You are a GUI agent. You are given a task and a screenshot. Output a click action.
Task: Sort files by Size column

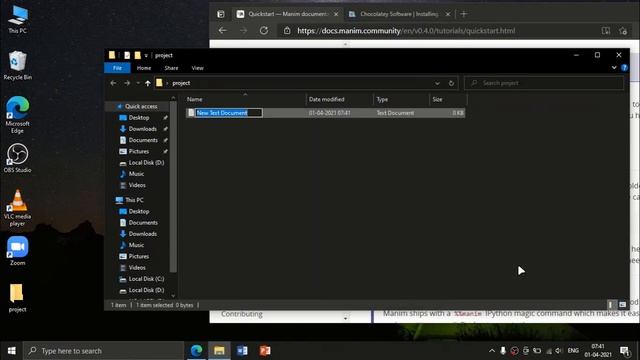tap(448, 99)
